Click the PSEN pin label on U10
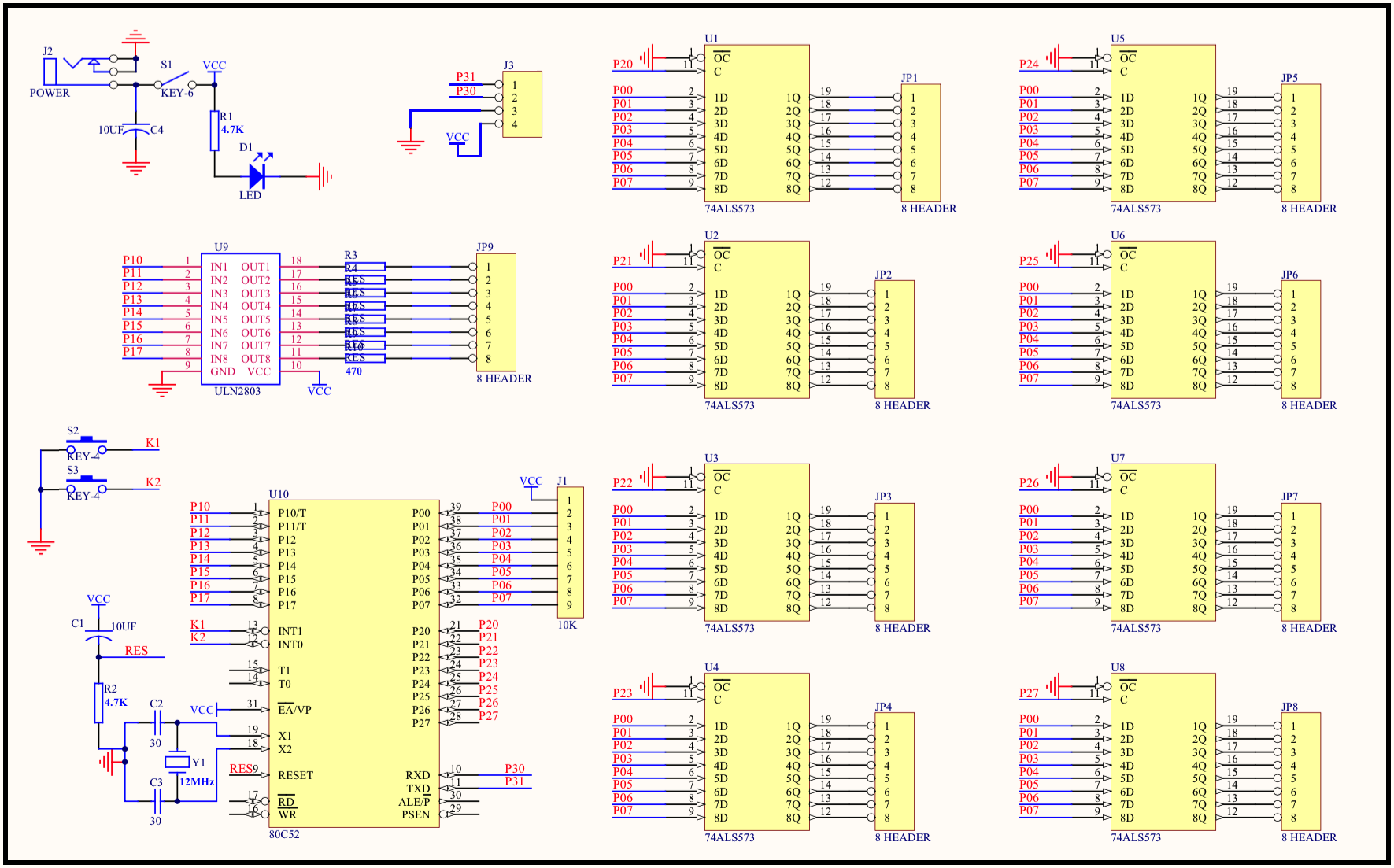Image resolution: width=1394 pixels, height=868 pixels. point(416,814)
